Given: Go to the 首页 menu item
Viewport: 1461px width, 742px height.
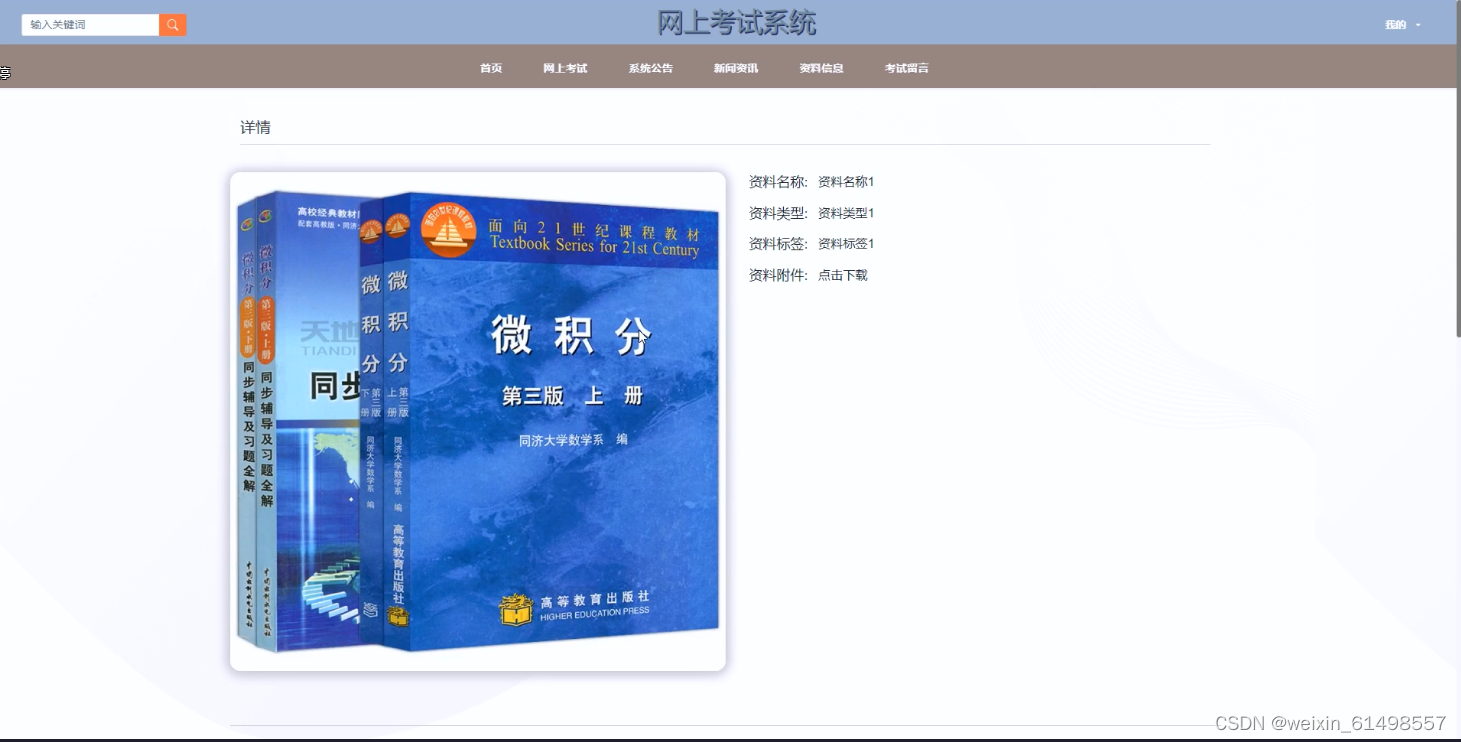Looking at the screenshot, I should point(491,68).
